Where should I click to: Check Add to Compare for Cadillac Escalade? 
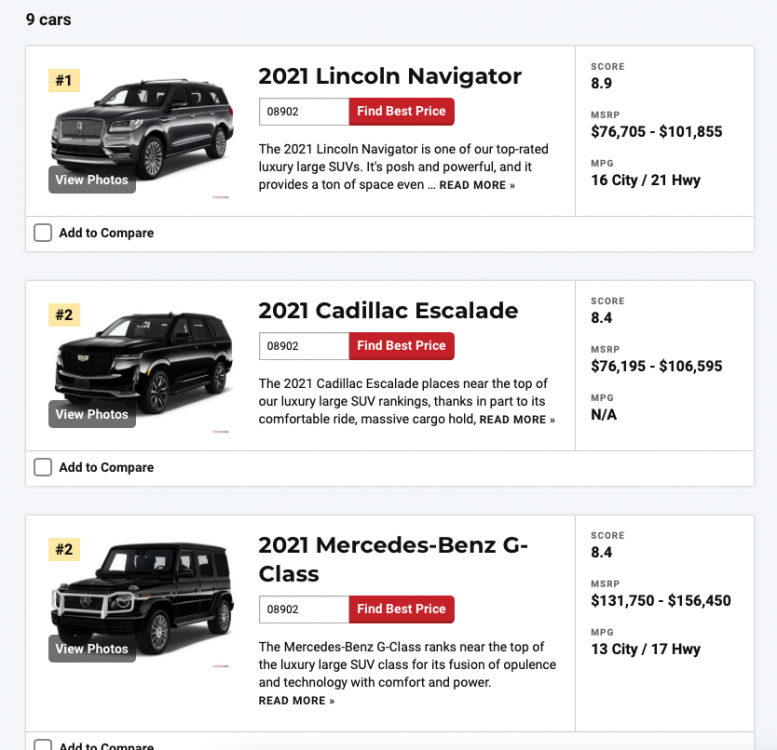[43, 467]
